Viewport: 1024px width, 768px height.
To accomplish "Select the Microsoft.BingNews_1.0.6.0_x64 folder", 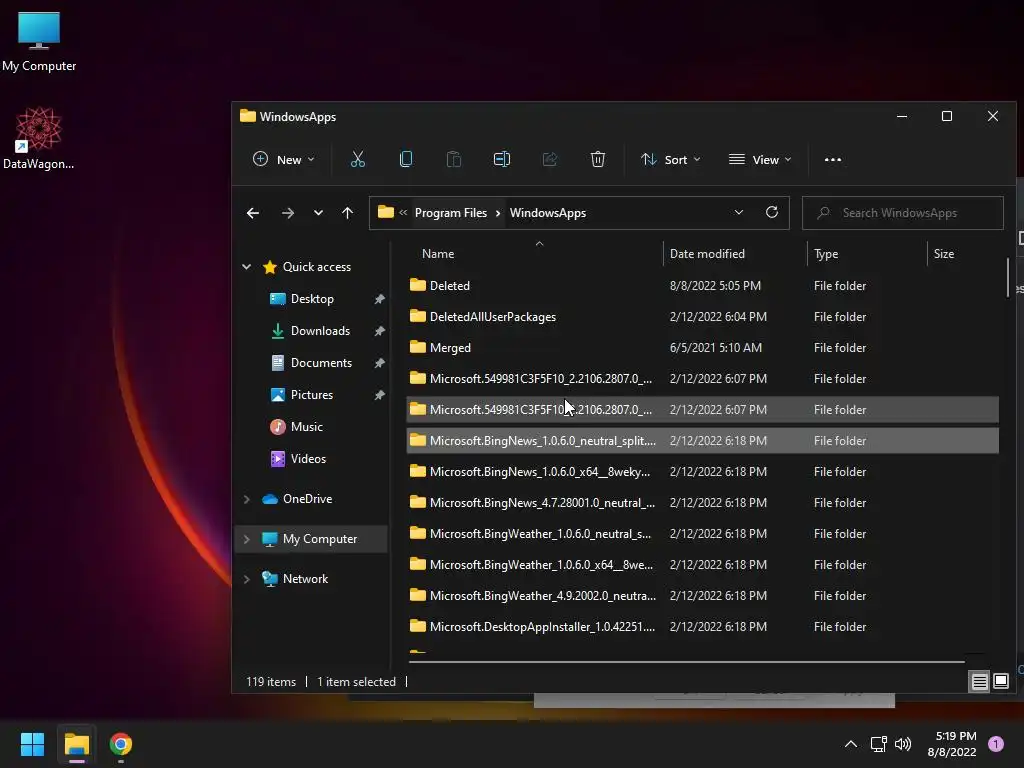I will pos(702,472).
